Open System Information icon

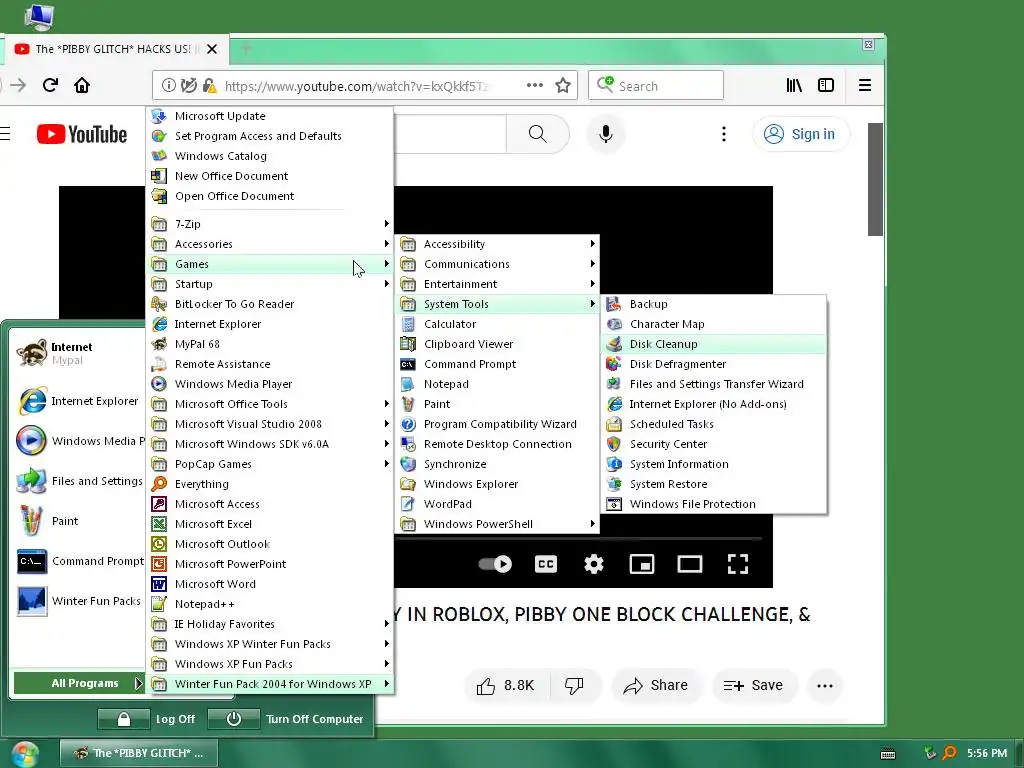point(613,464)
